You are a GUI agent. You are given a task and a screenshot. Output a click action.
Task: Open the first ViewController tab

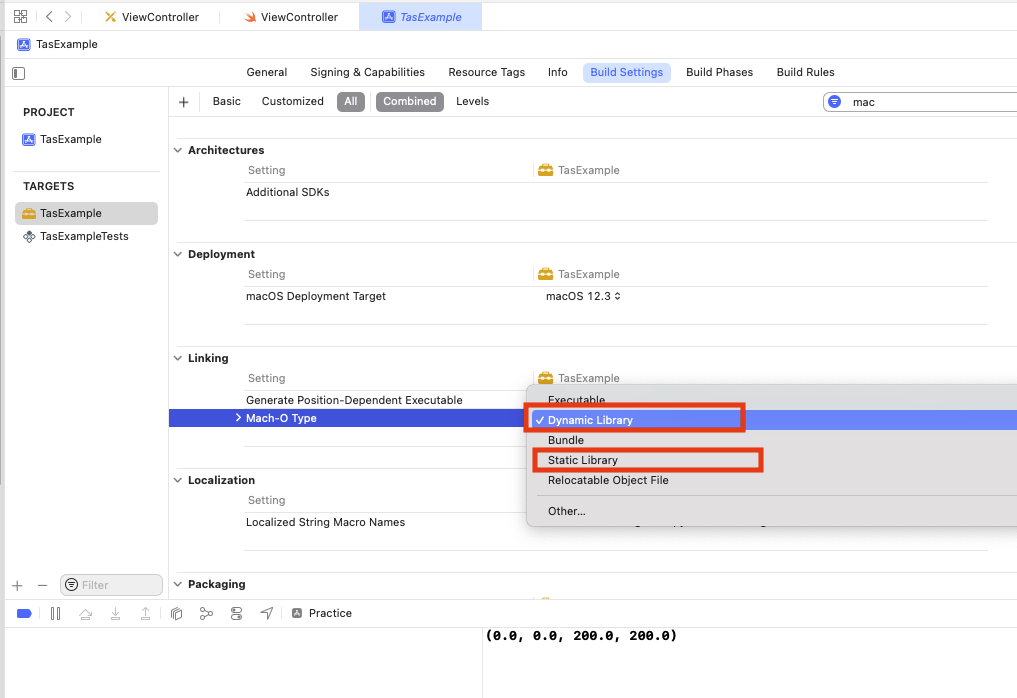click(152, 17)
